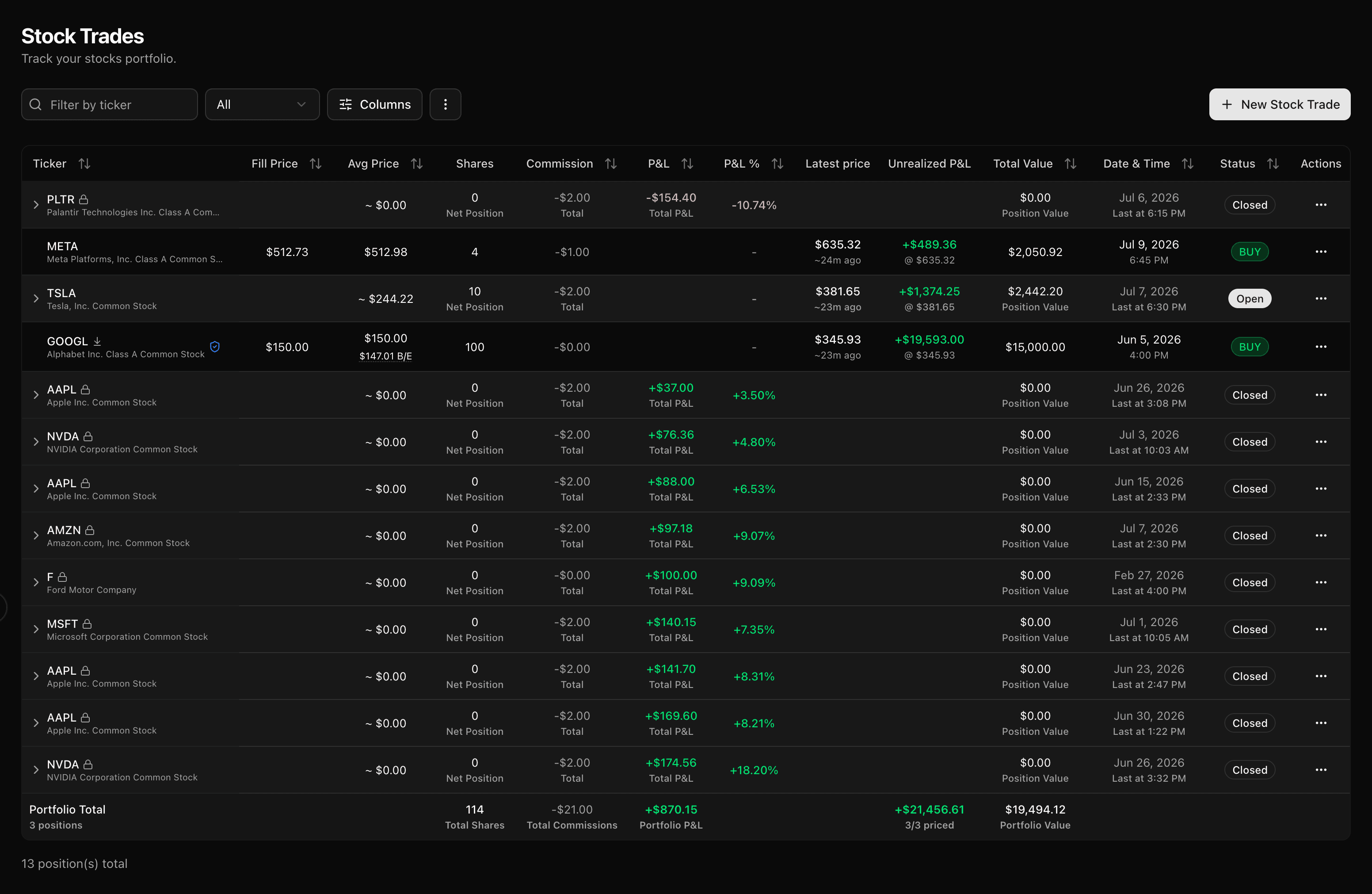Click the lock icon next to PLTR
Image resolution: width=1372 pixels, height=894 pixels.
(x=84, y=199)
